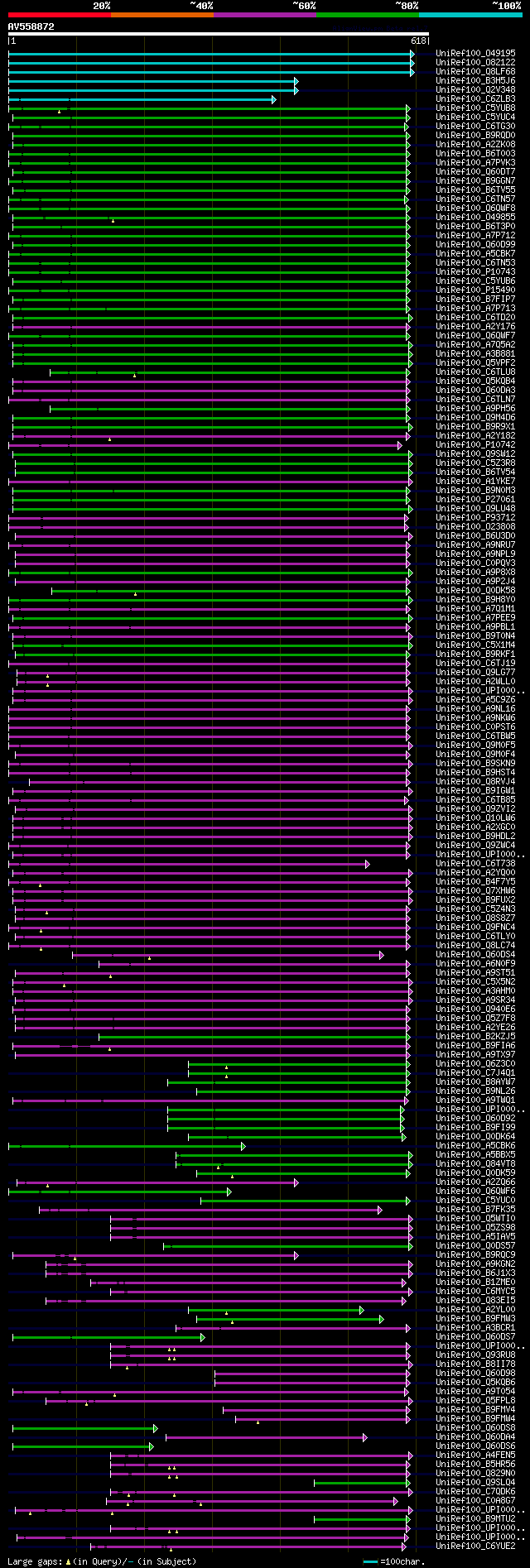The image size is (530, 1568).
Task: Click the '618' query end position
Action: pos(418,41)
